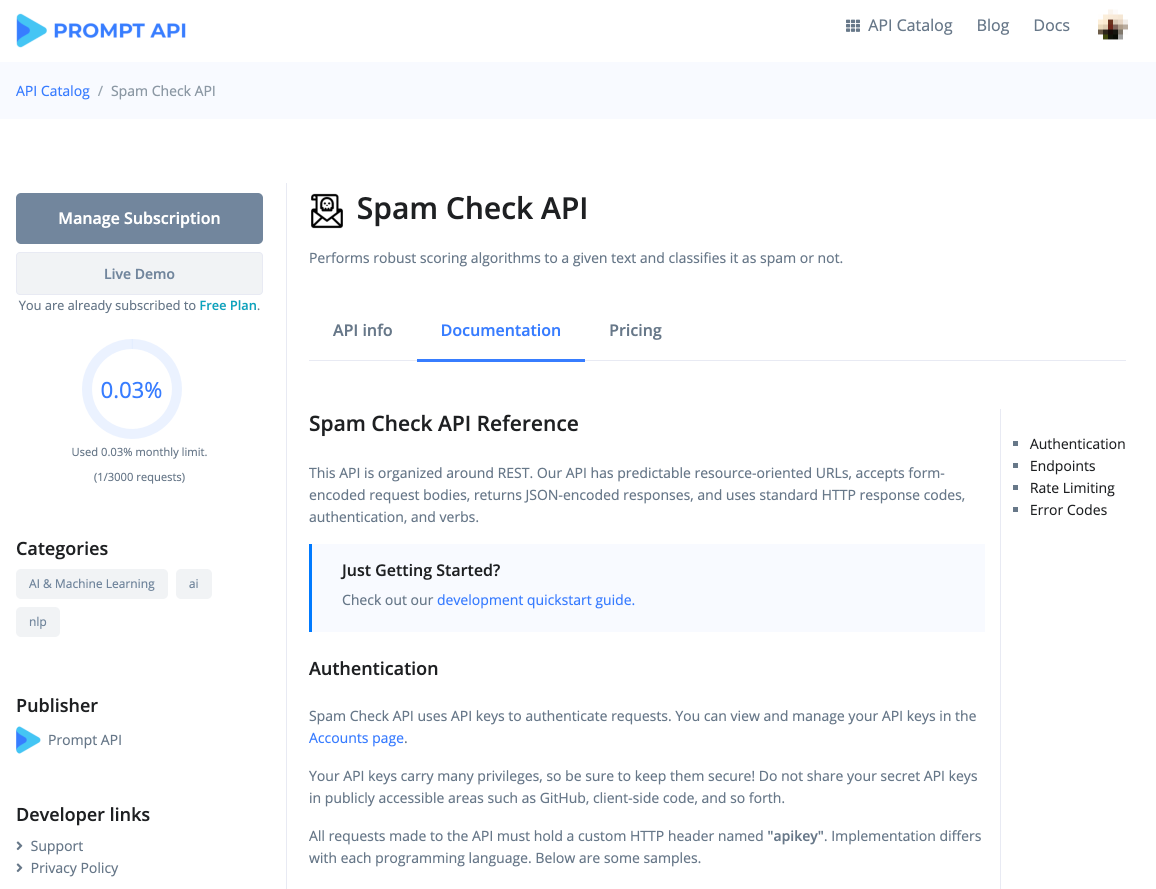
Task: Click the Support chevron arrow
Action: (x=20, y=846)
